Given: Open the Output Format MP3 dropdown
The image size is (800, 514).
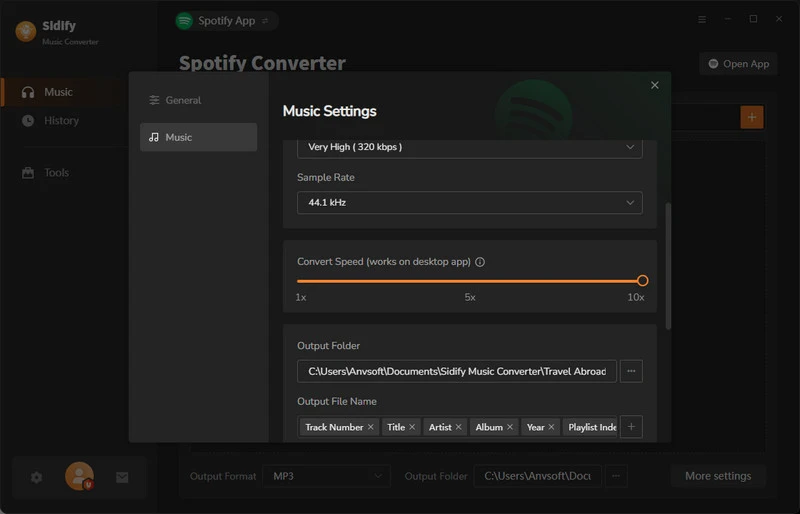Looking at the screenshot, I should [x=327, y=476].
